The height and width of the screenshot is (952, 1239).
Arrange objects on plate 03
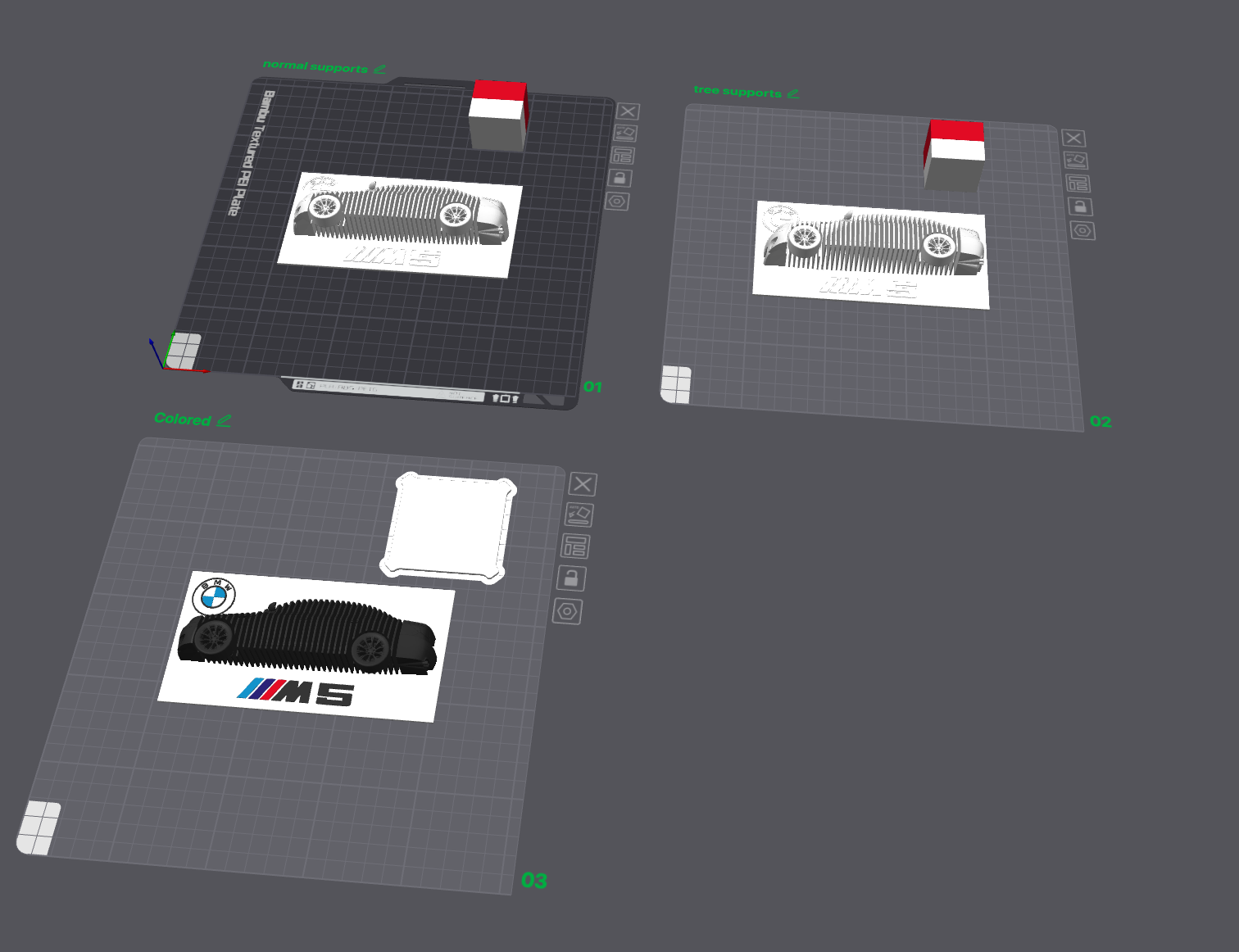tap(575, 546)
